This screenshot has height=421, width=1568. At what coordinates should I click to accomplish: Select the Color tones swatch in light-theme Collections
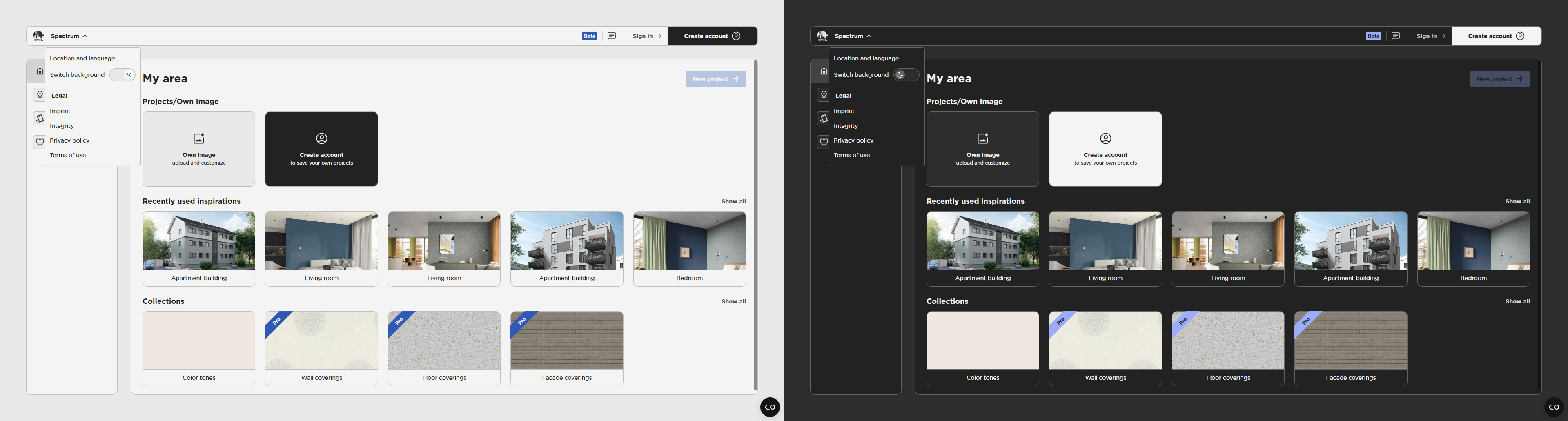coord(199,348)
